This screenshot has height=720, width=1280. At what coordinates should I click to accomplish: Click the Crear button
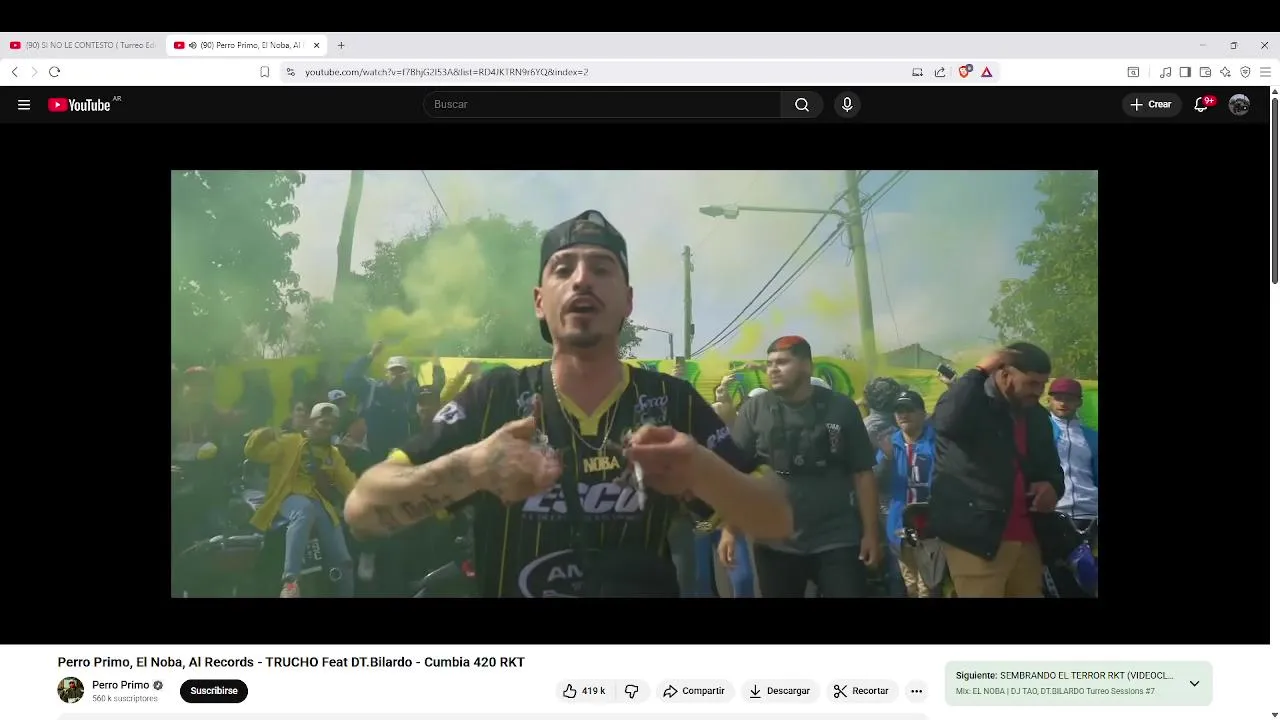[x=1151, y=104]
